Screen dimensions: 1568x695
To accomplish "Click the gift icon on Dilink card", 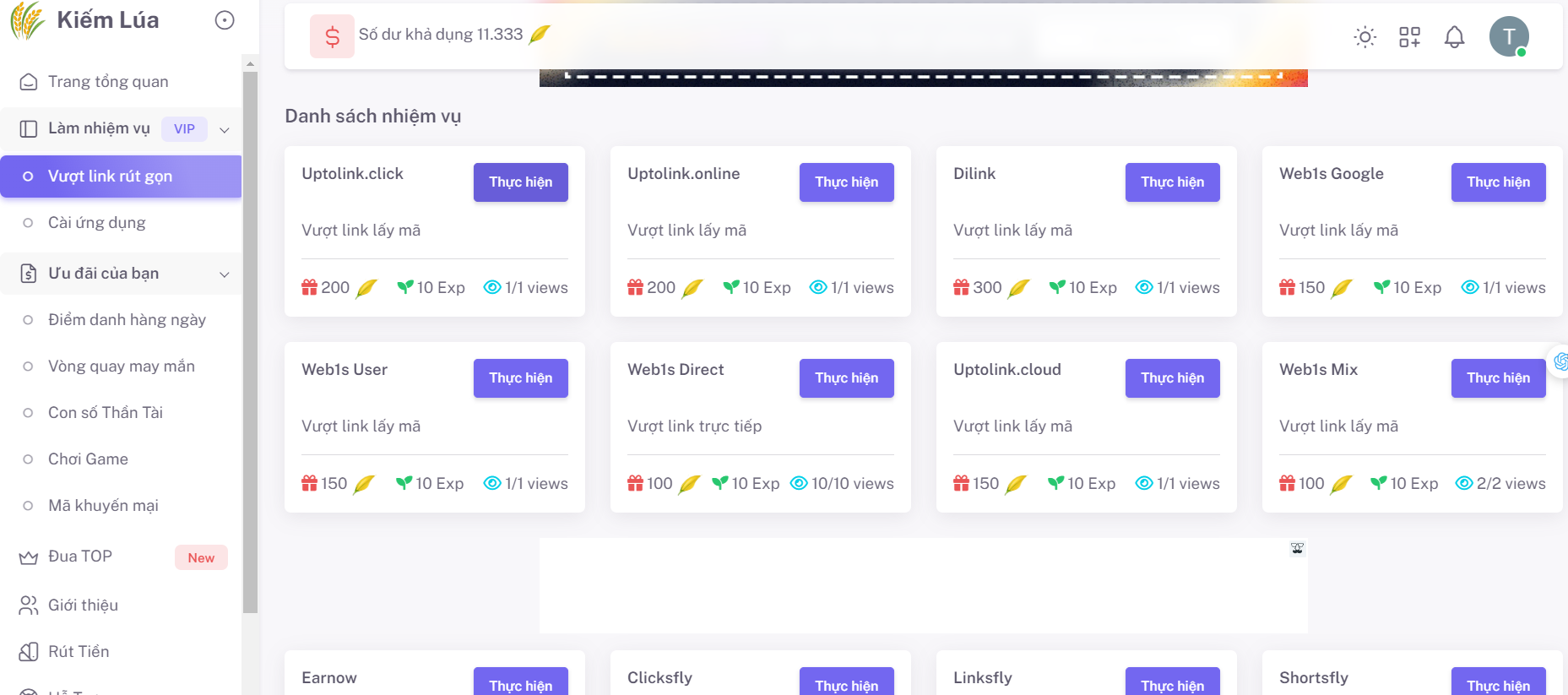I will [962, 287].
